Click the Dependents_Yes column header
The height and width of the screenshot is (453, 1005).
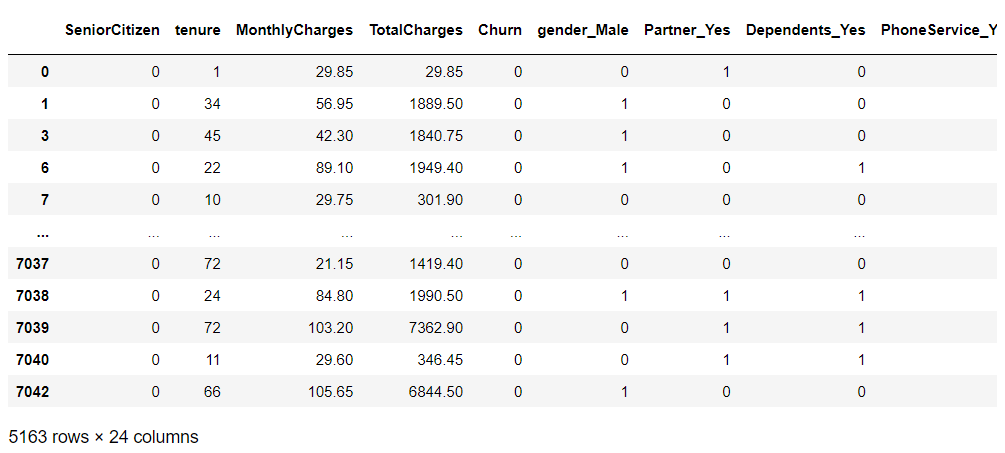(806, 30)
